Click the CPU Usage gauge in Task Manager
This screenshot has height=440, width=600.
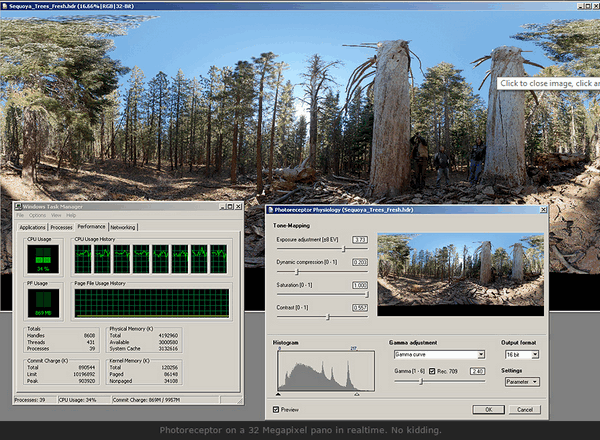pos(43,259)
